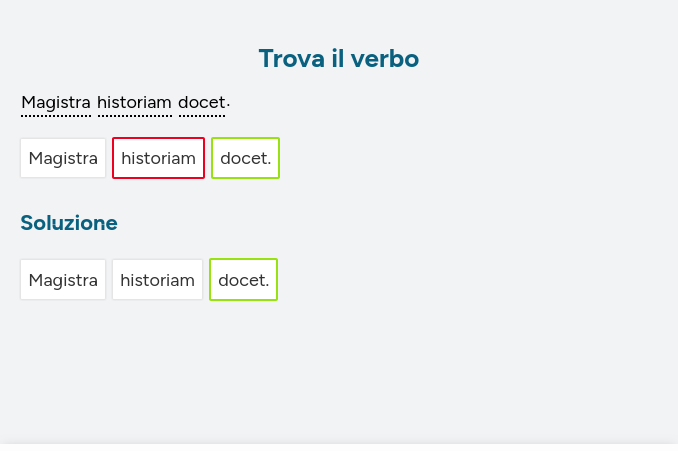Screen dimensions: 678x451
Task: Select the first word box of answer row
Action: tap(63, 158)
